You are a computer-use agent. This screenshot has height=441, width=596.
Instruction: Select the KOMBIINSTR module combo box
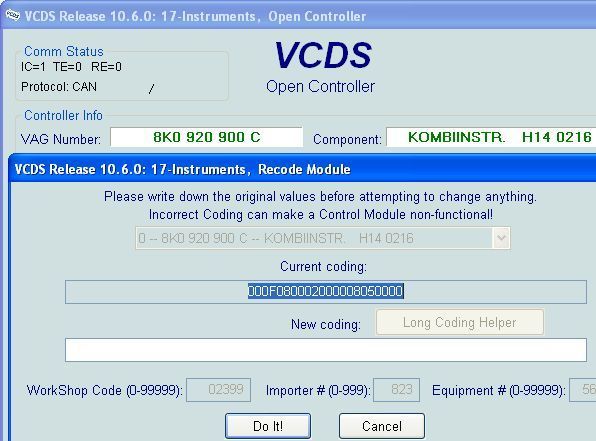[323, 238]
